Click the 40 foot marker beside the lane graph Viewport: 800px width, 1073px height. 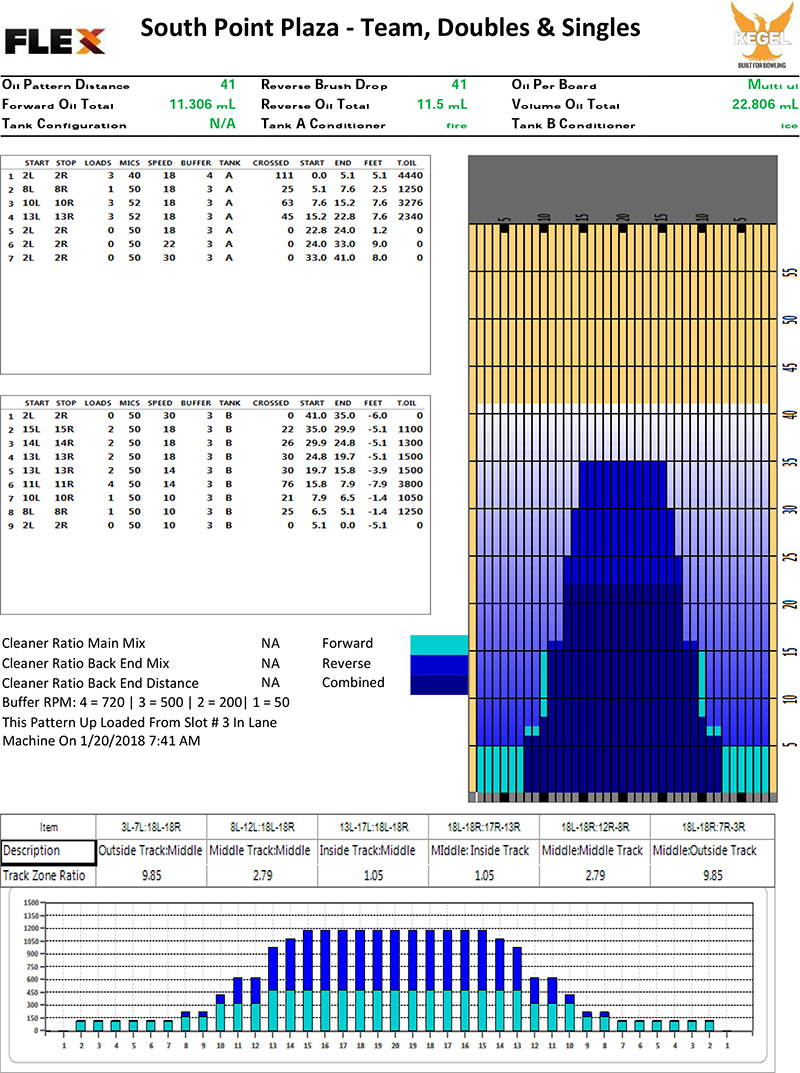(x=788, y=414)
